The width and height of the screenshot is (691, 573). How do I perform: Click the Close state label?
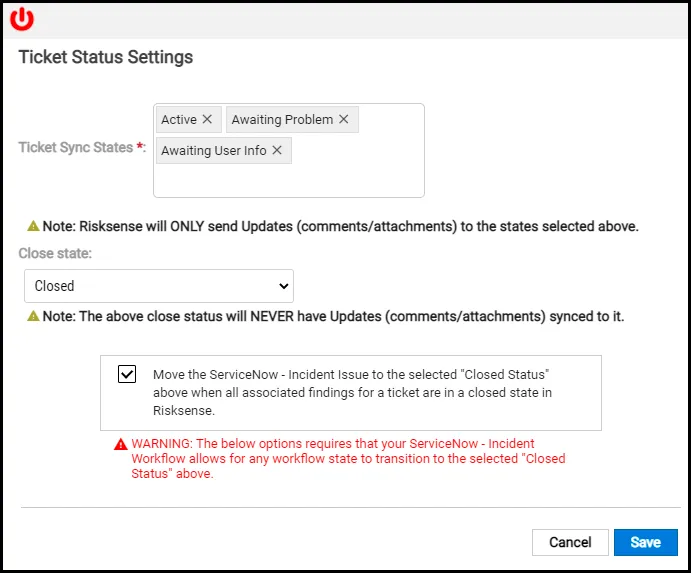[x=55, y=253]
